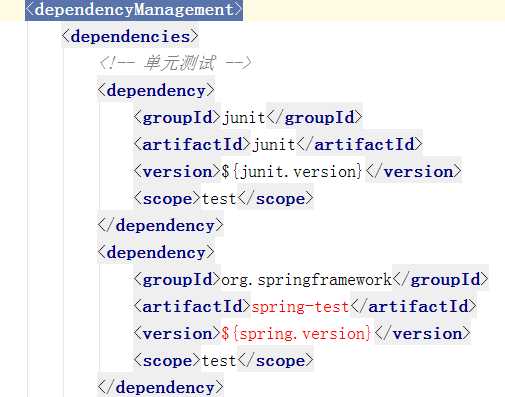Click opening version tag before ${junit.version}
The width and height of the screenshot is (505, 397).
(x=177, y=172)
